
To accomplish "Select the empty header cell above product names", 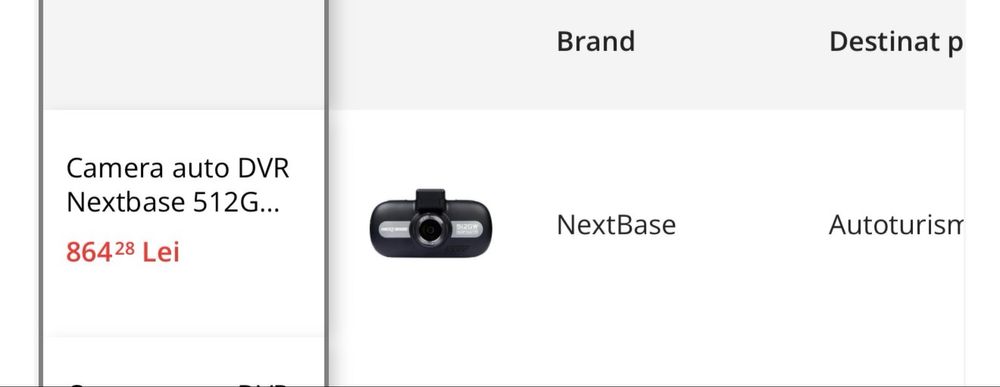I will coord(184,54).
